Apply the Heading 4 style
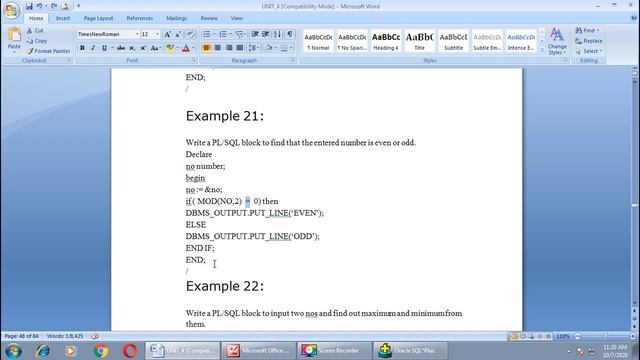 pyautogui.click(x=386, y=41)
